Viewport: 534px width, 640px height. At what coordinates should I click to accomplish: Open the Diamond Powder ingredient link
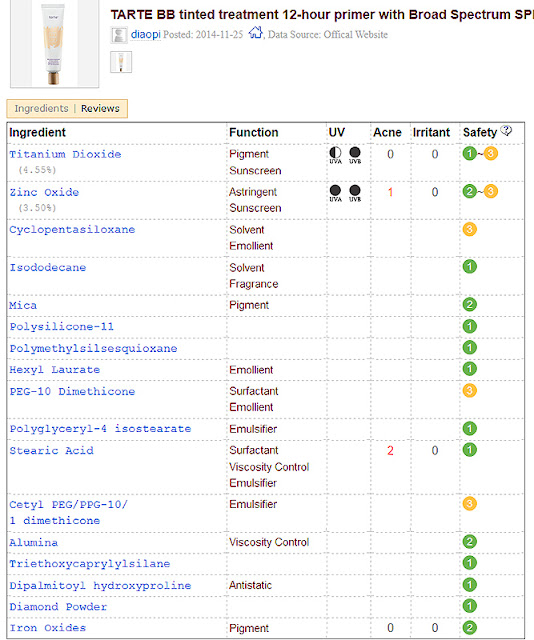(58, 607)
